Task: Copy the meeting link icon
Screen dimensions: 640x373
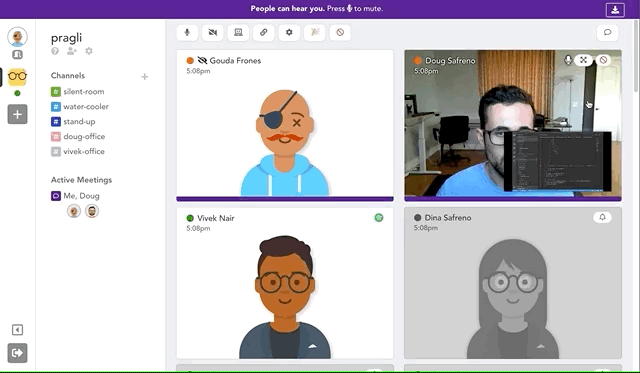Action: click(264, 32)
